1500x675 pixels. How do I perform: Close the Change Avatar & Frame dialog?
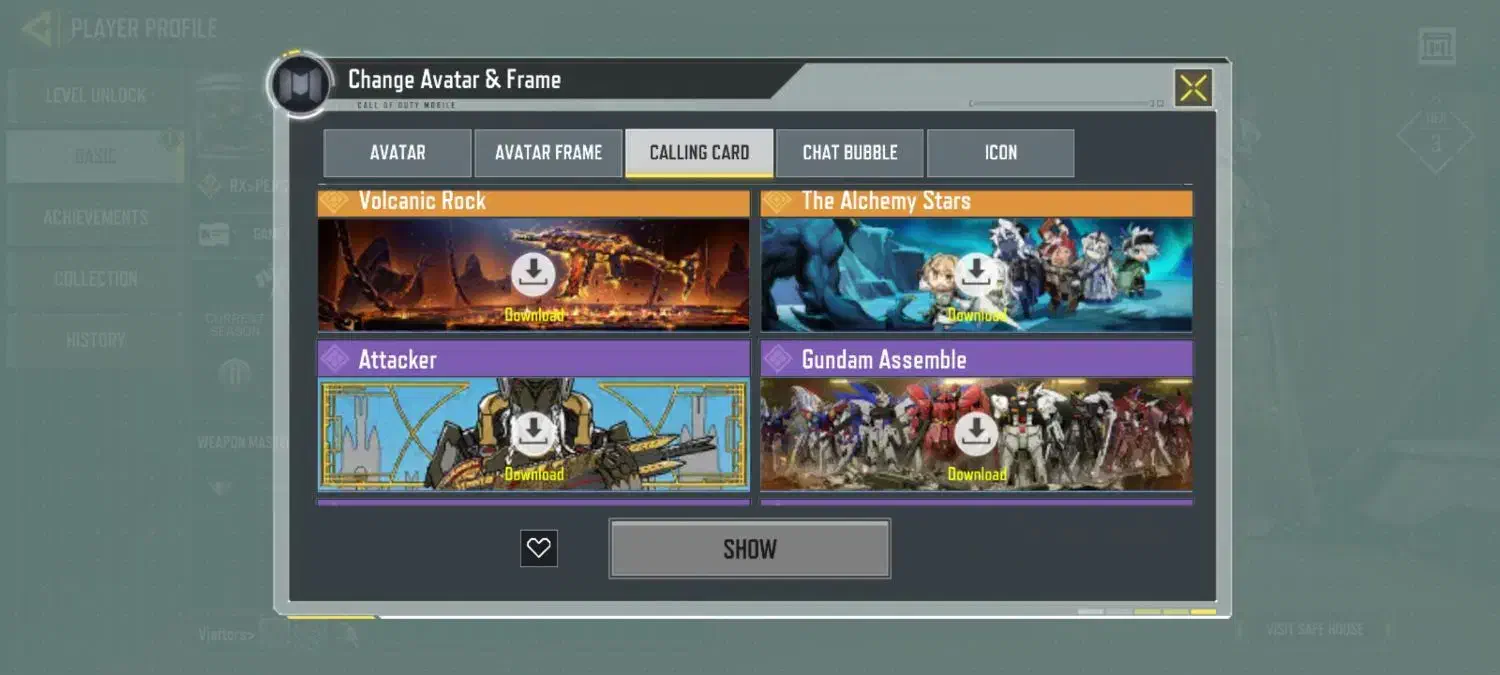1193,88
